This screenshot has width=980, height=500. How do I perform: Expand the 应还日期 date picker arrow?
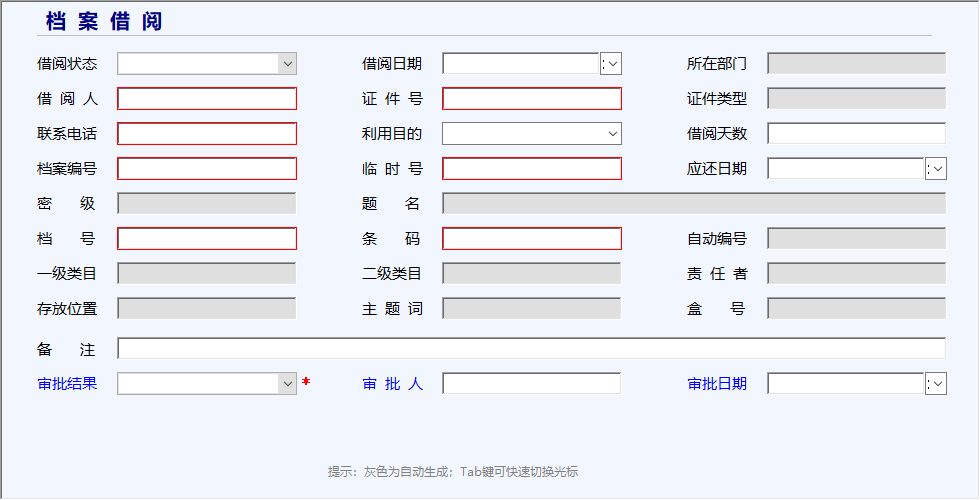pyautogui.click(x=938, y=168)
